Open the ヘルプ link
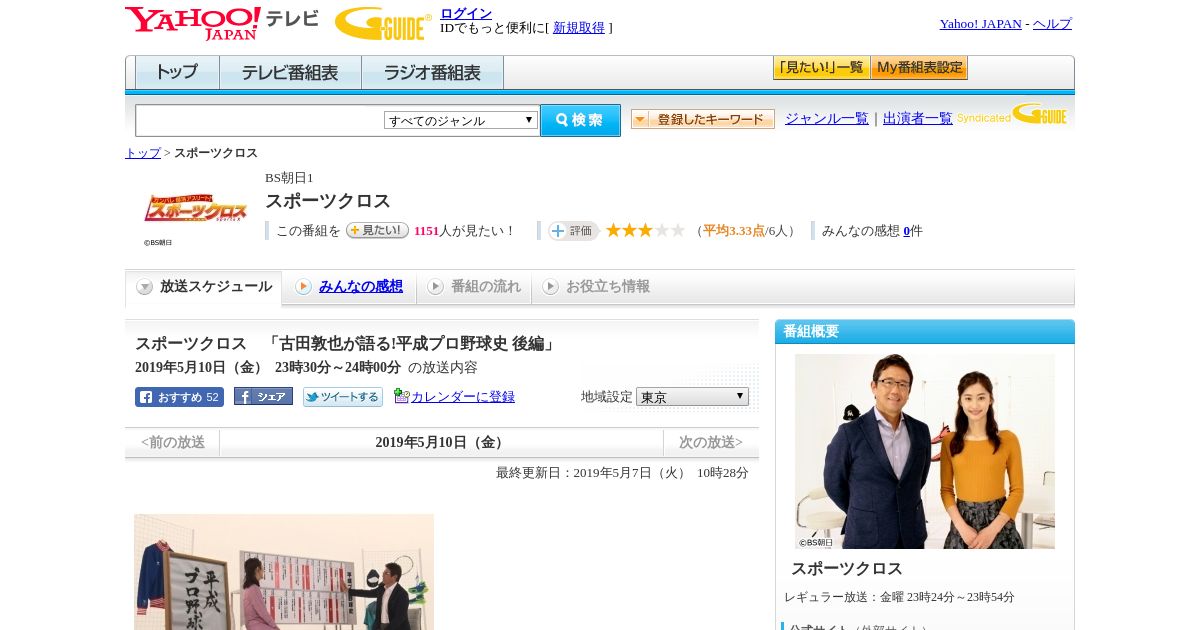The width and height of the screenshot is (1200, 630). click(1052, 24)
